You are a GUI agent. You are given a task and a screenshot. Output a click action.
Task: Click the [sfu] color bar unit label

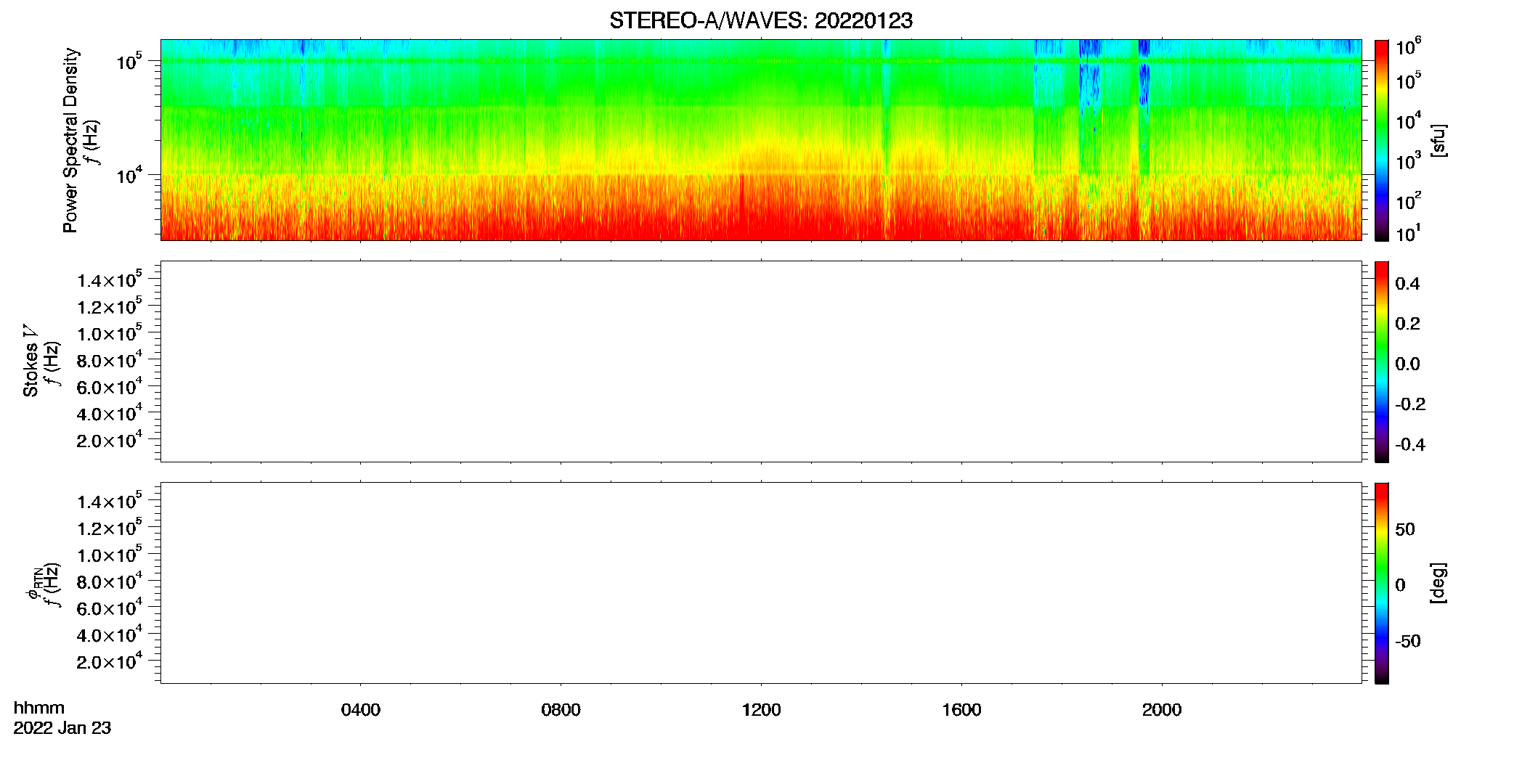pyautogui.click(x=1438, y=141)
